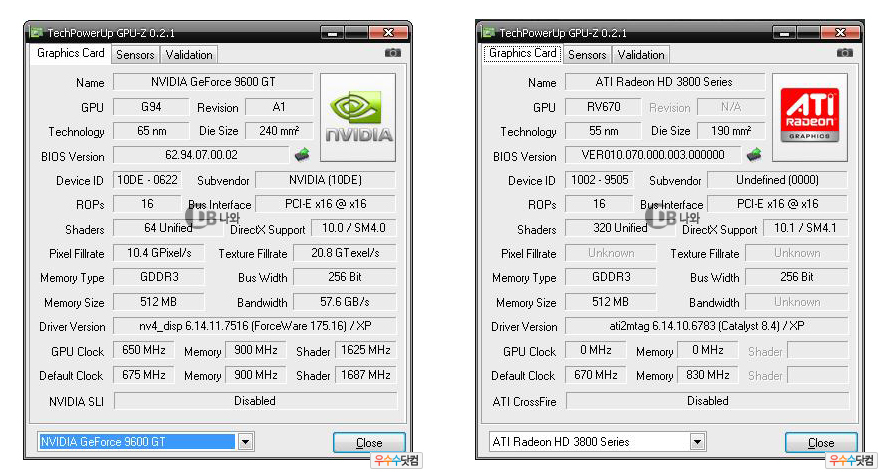Switch to the Sensors tab in the NVIDIA window

135,55
